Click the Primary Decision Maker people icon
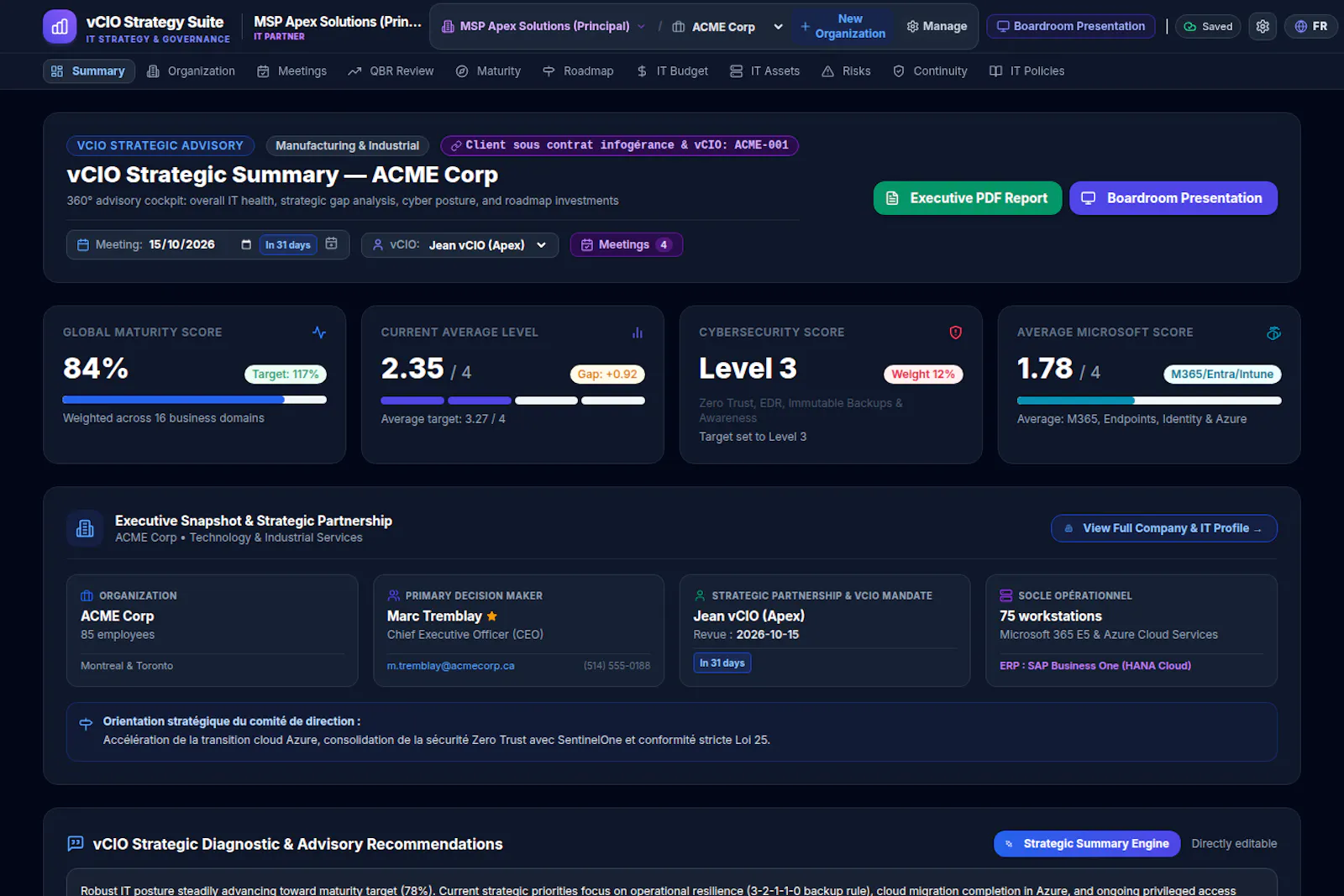Viewport: 1344px width, 896px height. pos(393,595)
